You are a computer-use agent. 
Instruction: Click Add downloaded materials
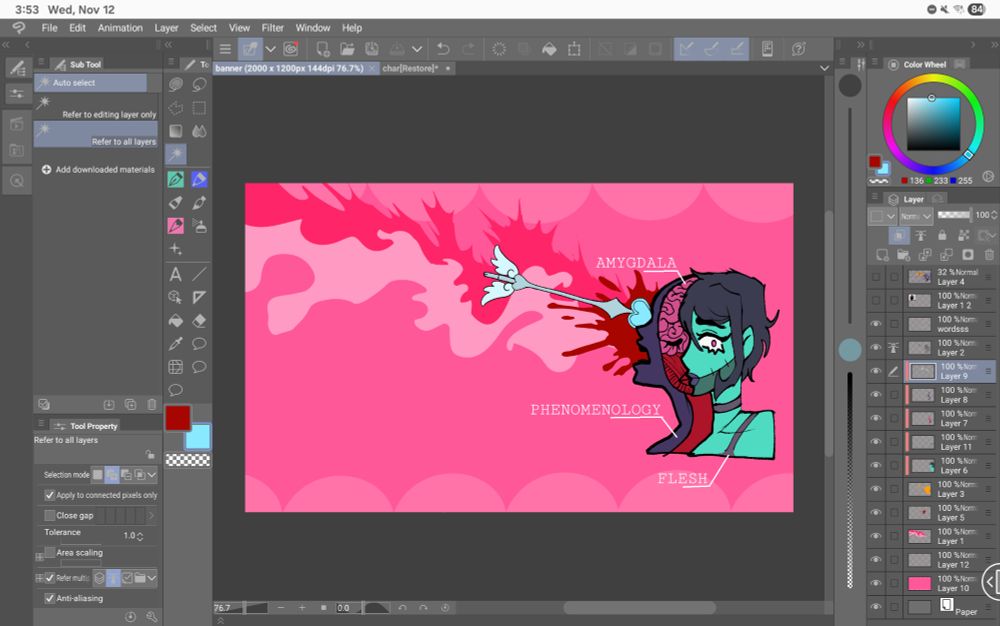104,170
